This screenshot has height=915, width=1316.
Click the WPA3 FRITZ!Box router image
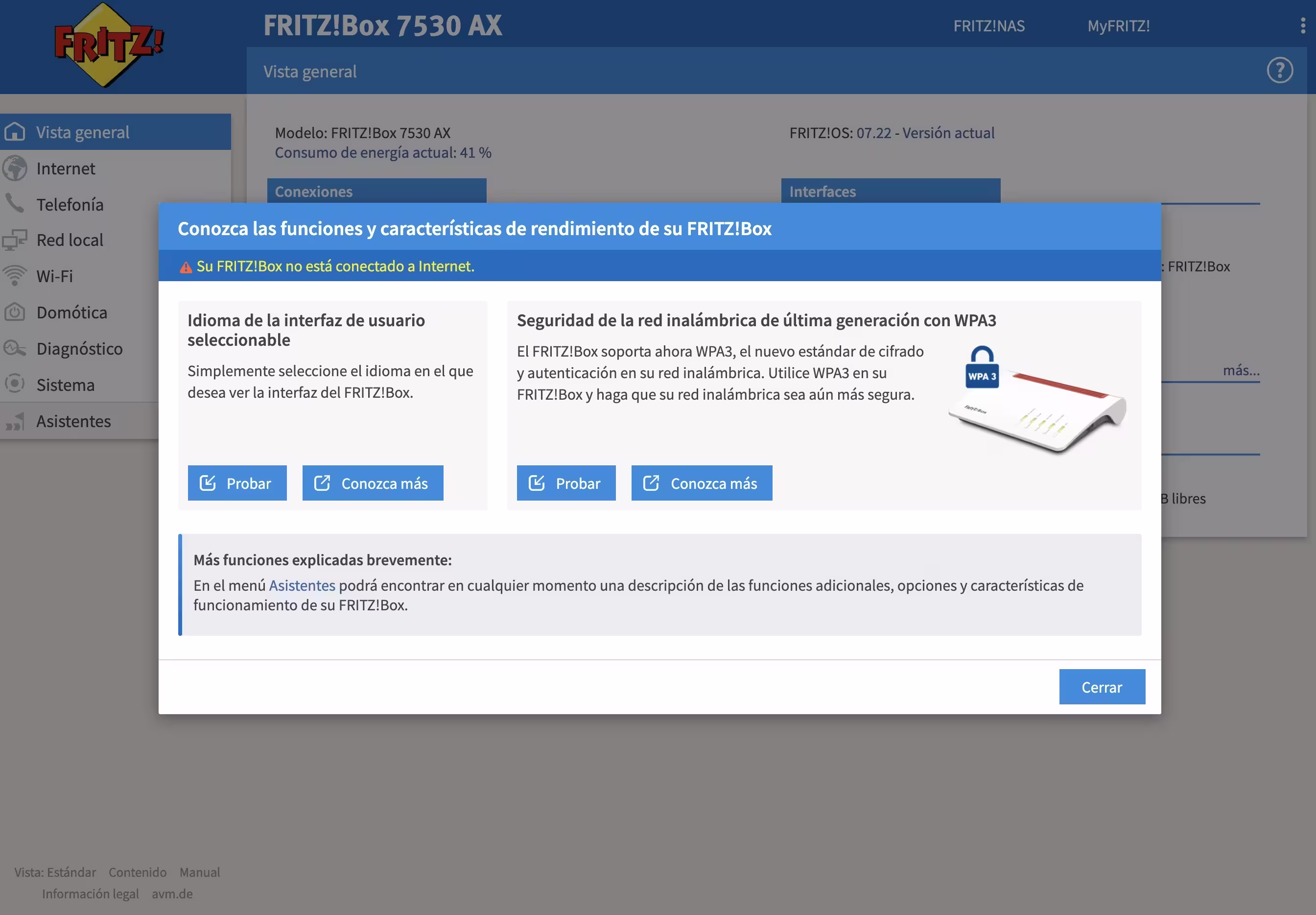pos(1036,401)
